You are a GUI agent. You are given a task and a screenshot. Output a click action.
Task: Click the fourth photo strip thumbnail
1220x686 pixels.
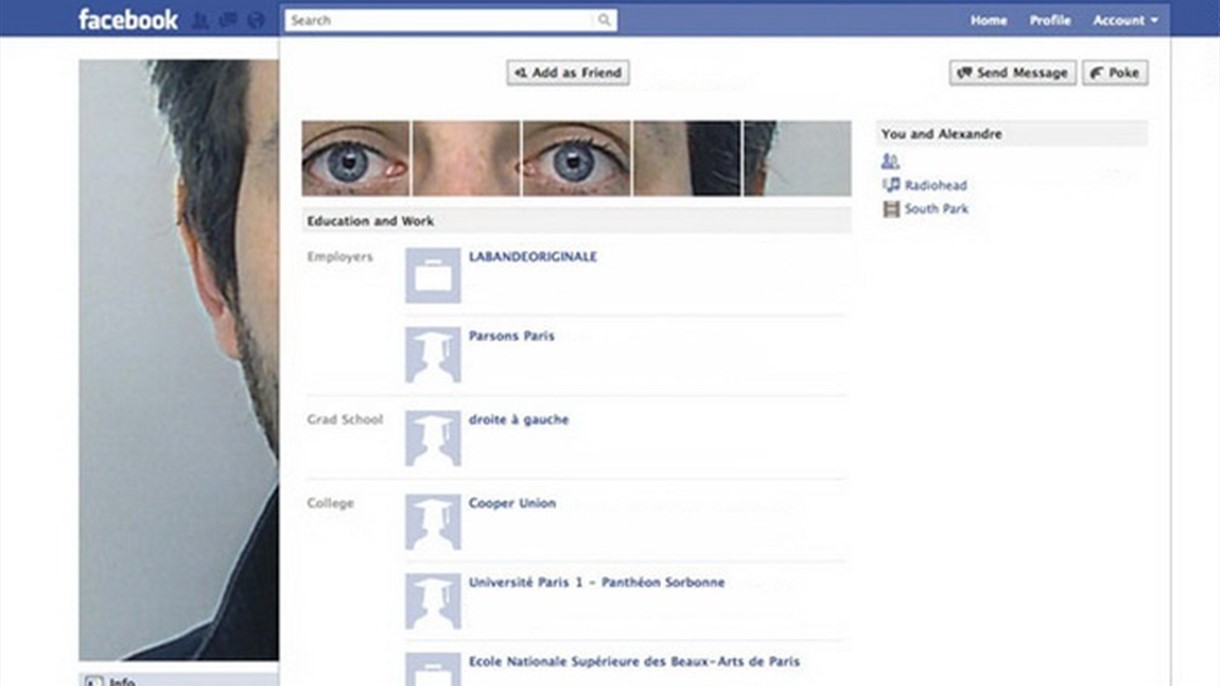686,158
